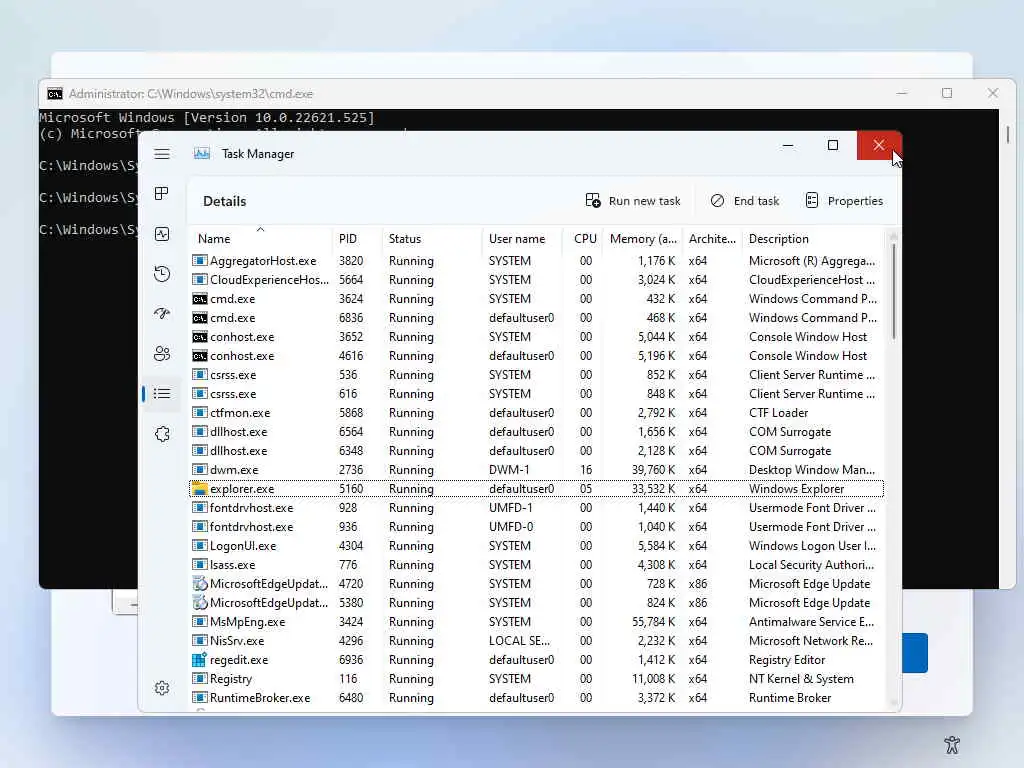The height and width of the screenshot is (768, 1024).
Task: Open the Processes page icon in sidebar
Action: 162,193
